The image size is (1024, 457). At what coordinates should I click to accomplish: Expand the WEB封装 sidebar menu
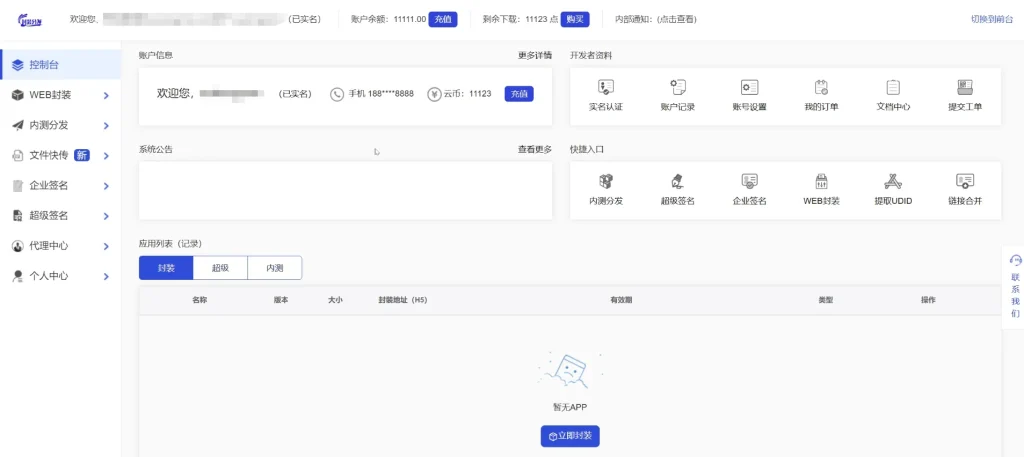tap(60, 95)
